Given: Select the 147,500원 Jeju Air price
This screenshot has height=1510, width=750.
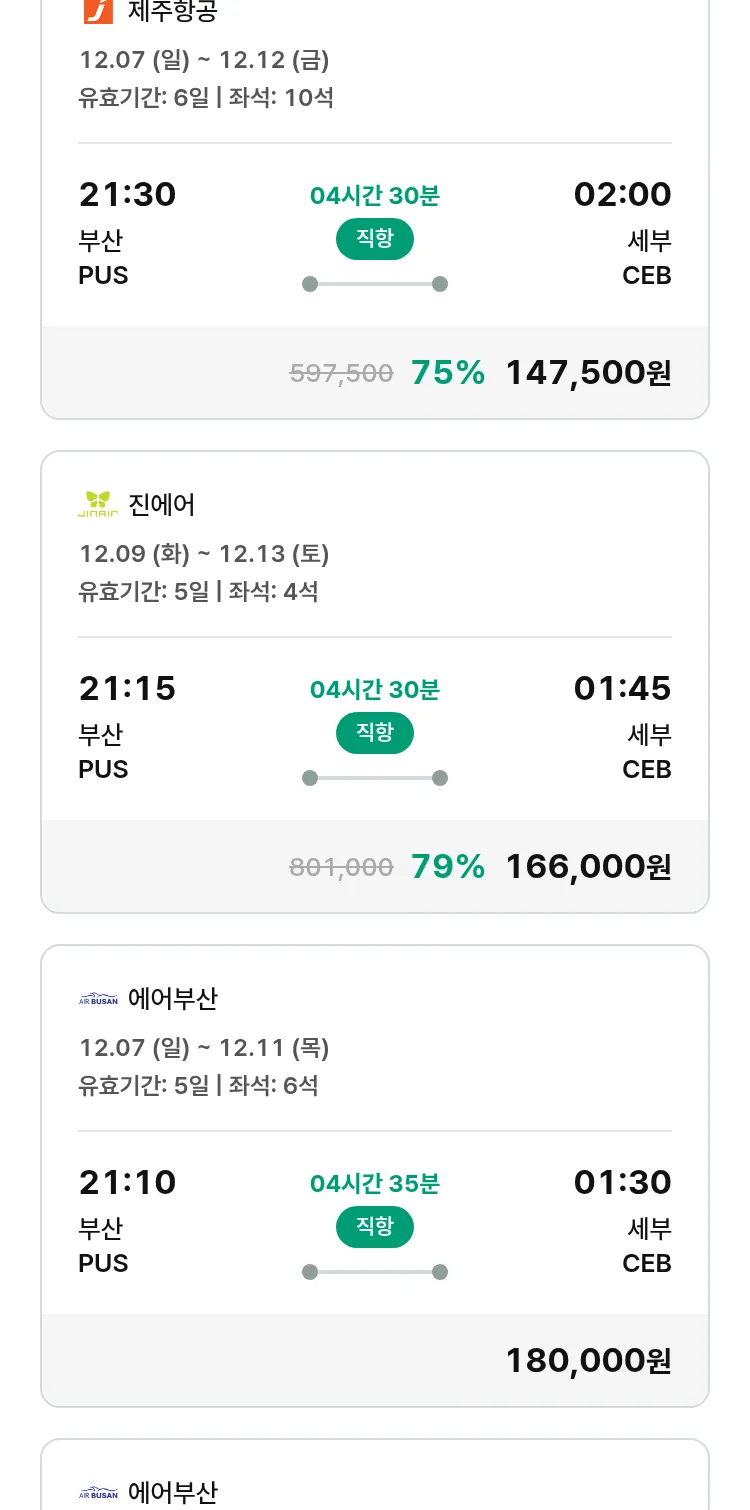Looking at the screenshot, I should [588, 373].
